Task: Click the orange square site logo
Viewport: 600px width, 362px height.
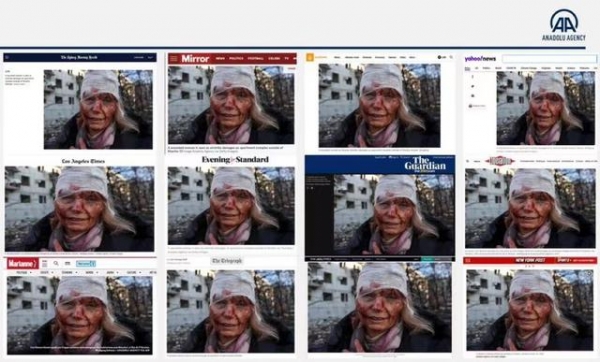Action: pos(310,57)
